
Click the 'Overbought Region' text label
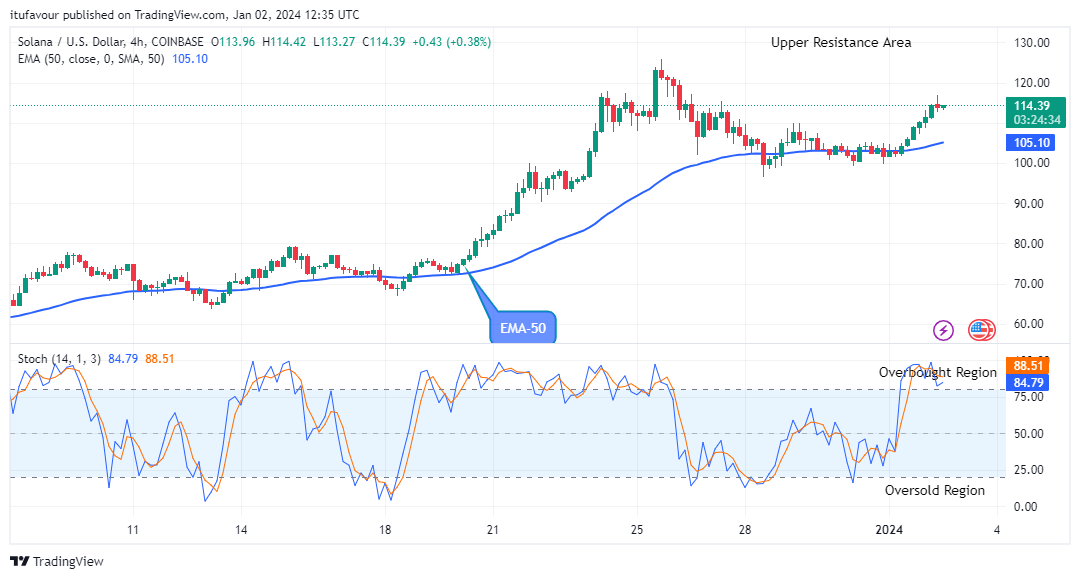tap(937, 372)
